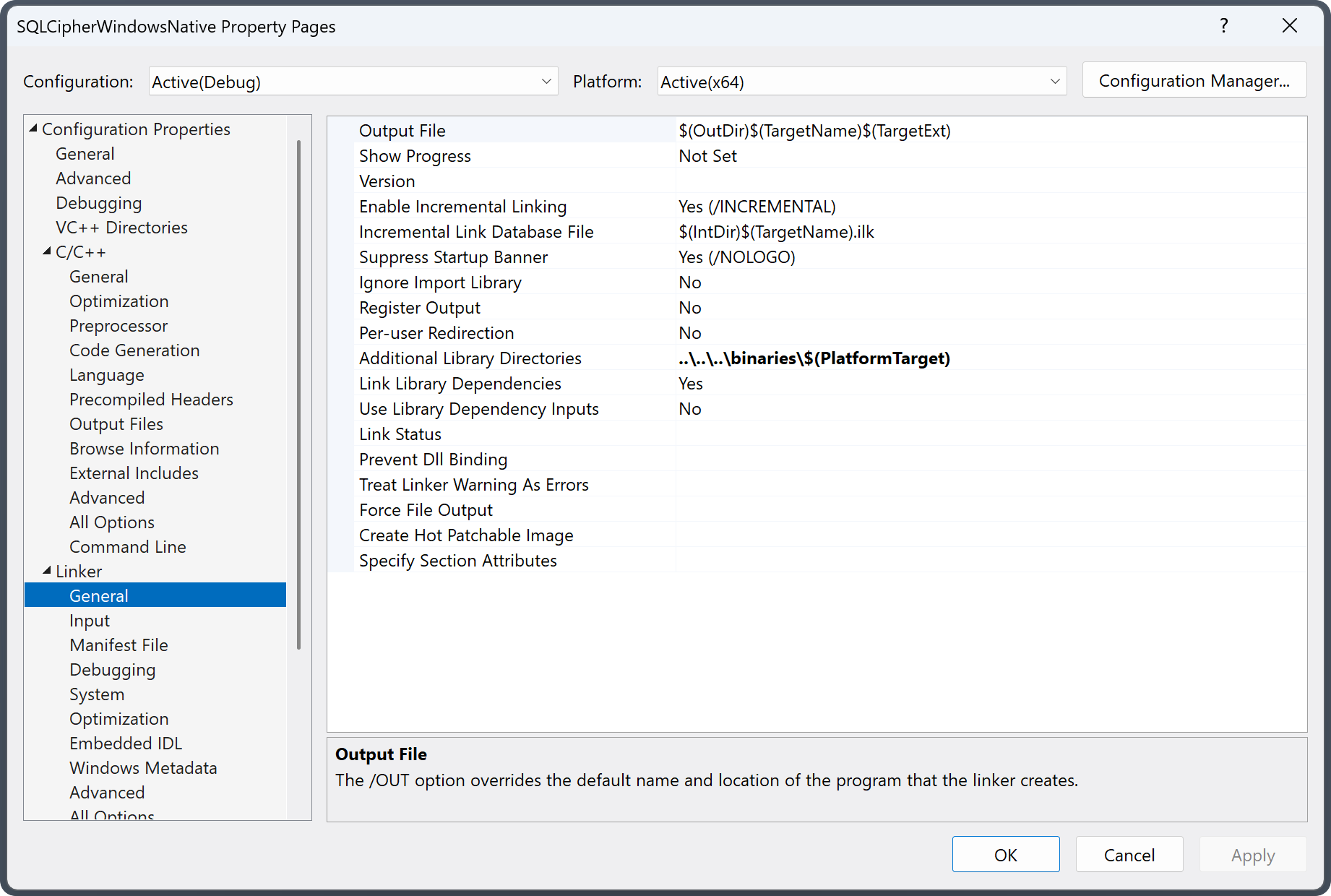Screen dimensions: 1331x896
Task: Open the Configuration dropdown showing Active(Debug)
Action: pyautogui.click(x=353, y=82)
